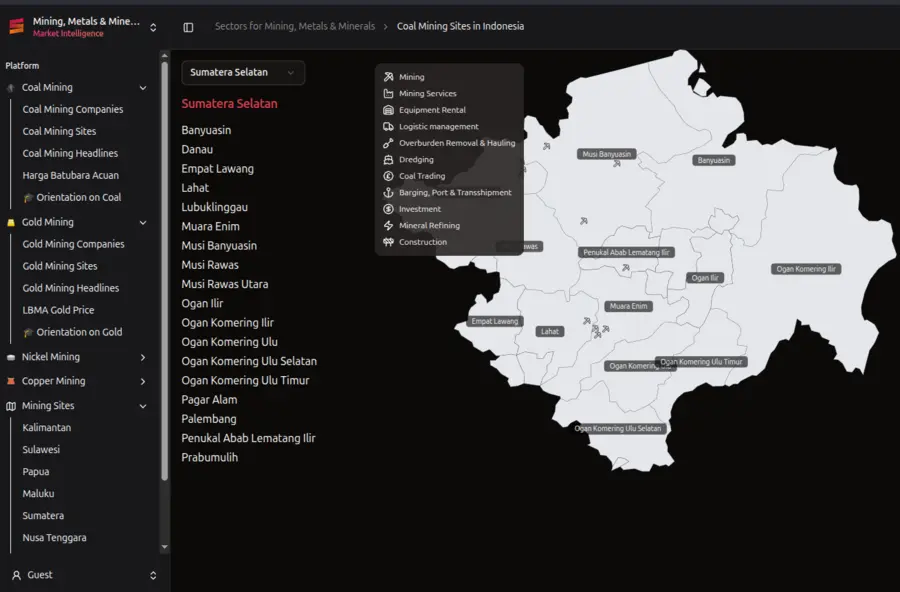Click mining marker below Penukal Abab Lematang Ilir
The image size is (900, 592).
626,268
